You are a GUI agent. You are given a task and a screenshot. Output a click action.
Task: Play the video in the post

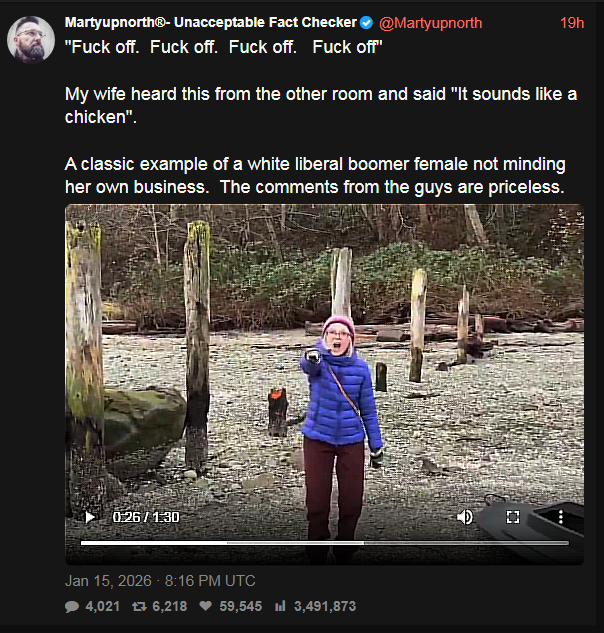pos(90,517)
